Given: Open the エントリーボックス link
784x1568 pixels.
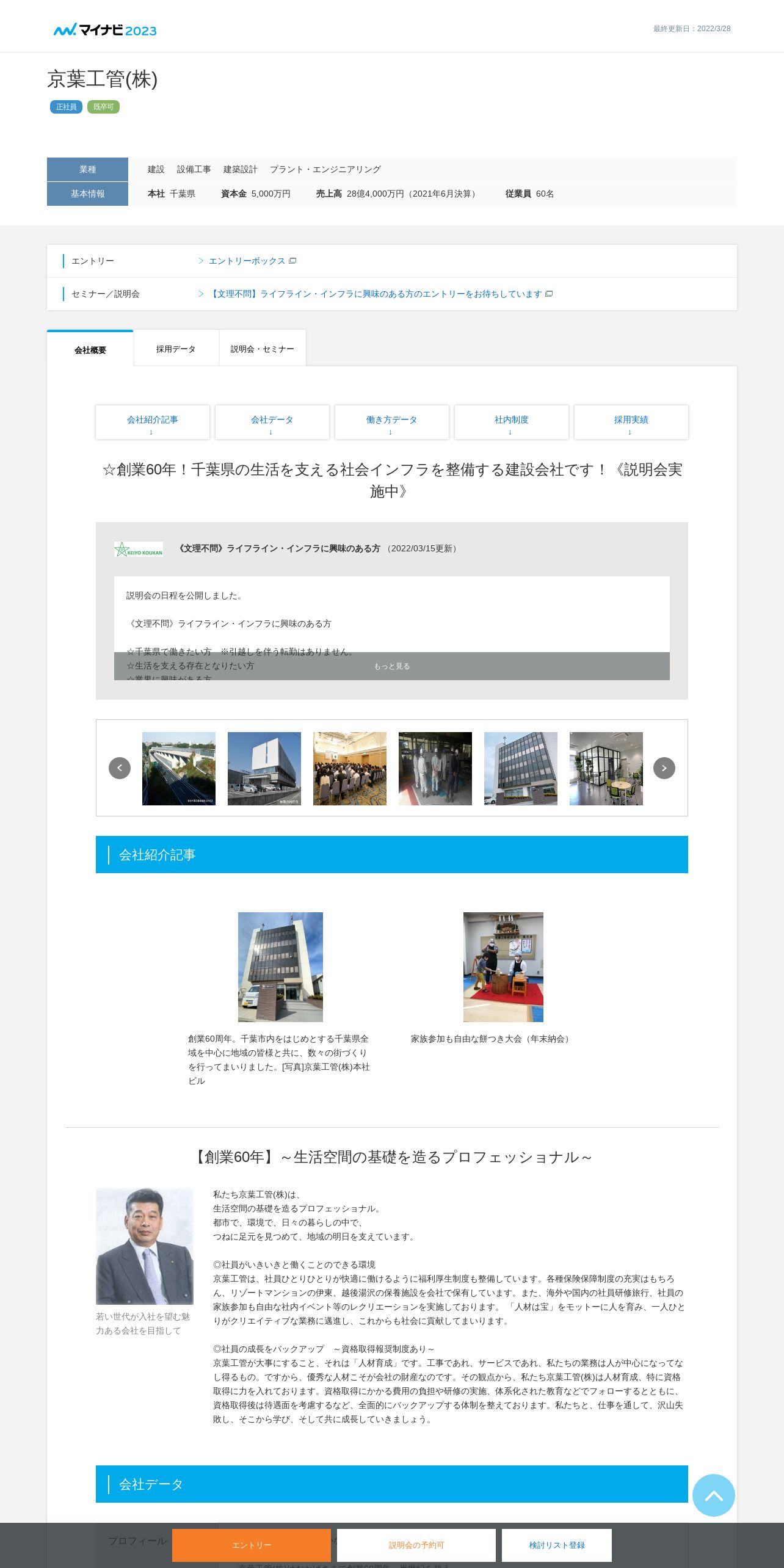Looking at the screenshot, I should coord(248,261).
